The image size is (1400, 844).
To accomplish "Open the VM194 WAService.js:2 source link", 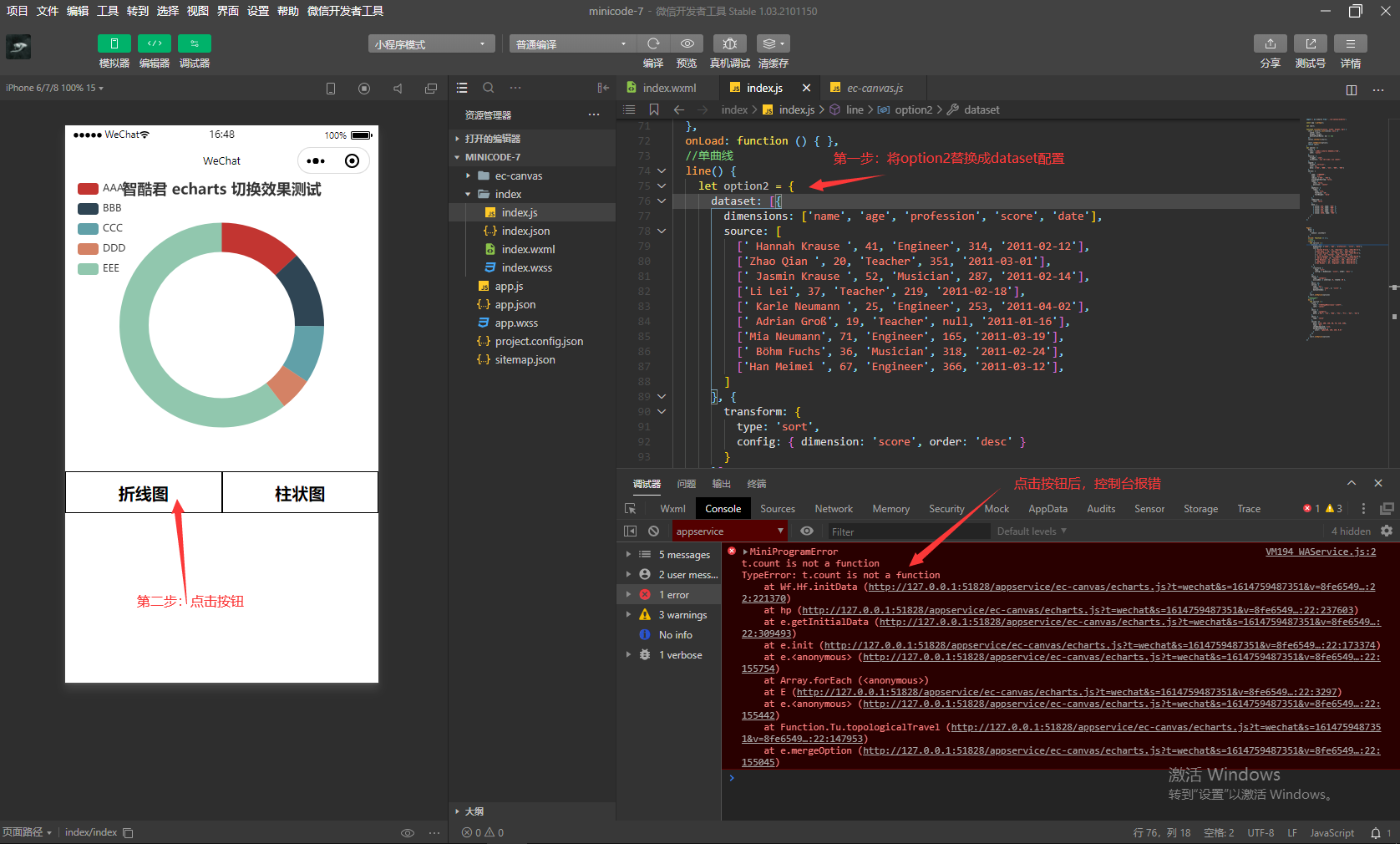I will click(x=1321, y=552).
